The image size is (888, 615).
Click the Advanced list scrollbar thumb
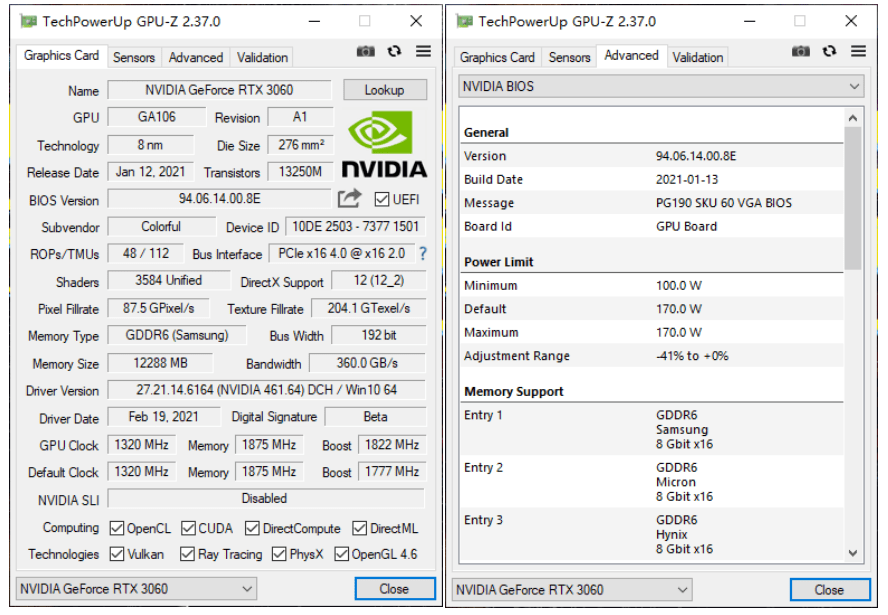853,198
